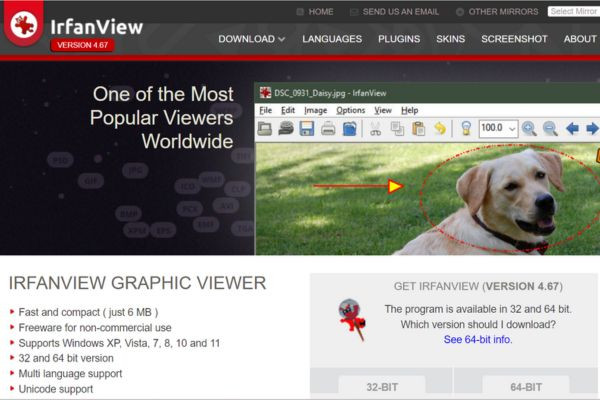
Task: Click 'GET IRFANVIEW (VERSION 4.67)' heading
Action: (x=478, y=286)
